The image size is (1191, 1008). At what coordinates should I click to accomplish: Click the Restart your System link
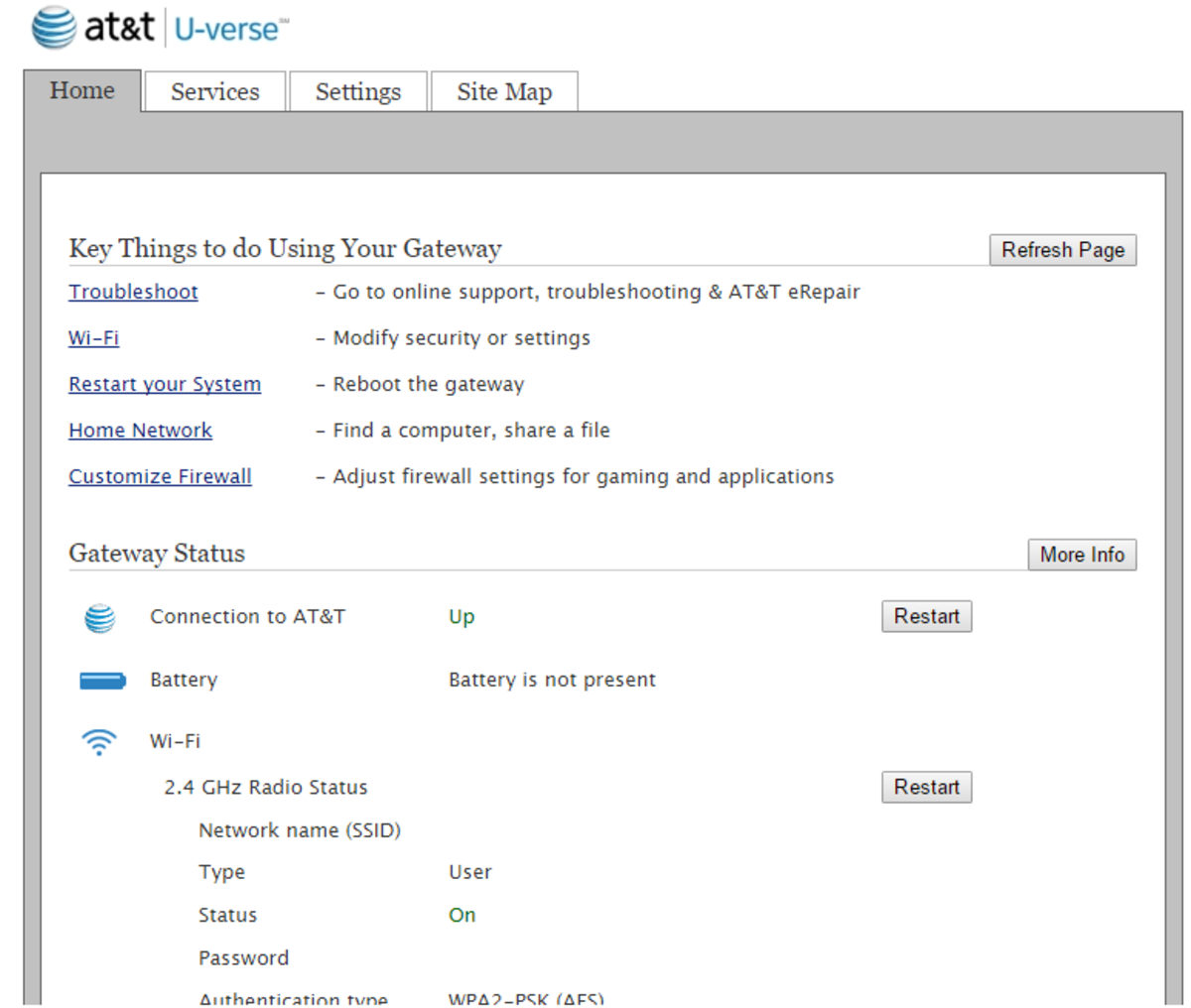(165, 384)
